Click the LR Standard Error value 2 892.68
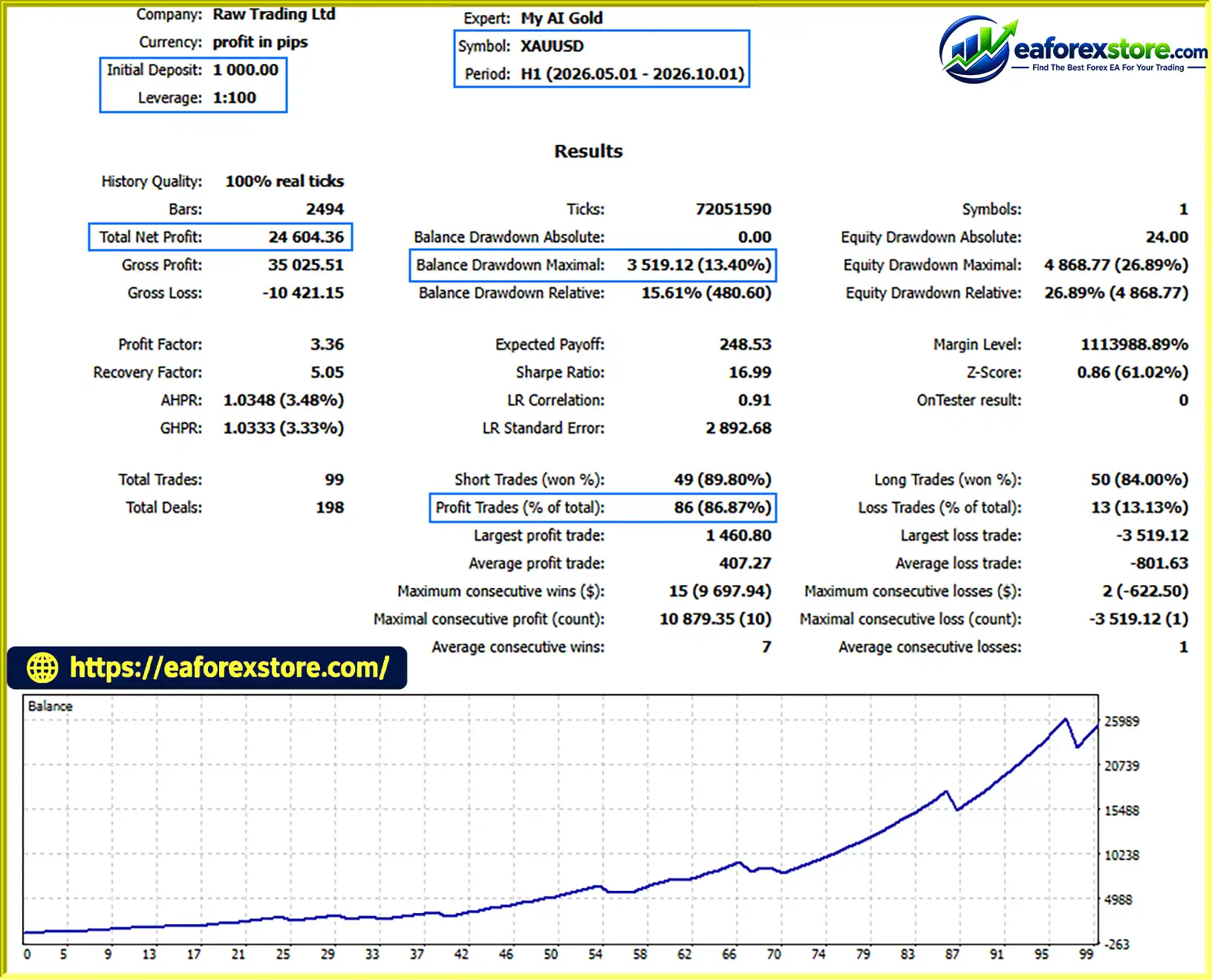This screenshot has width=1212, height=980. click(738, 428)
